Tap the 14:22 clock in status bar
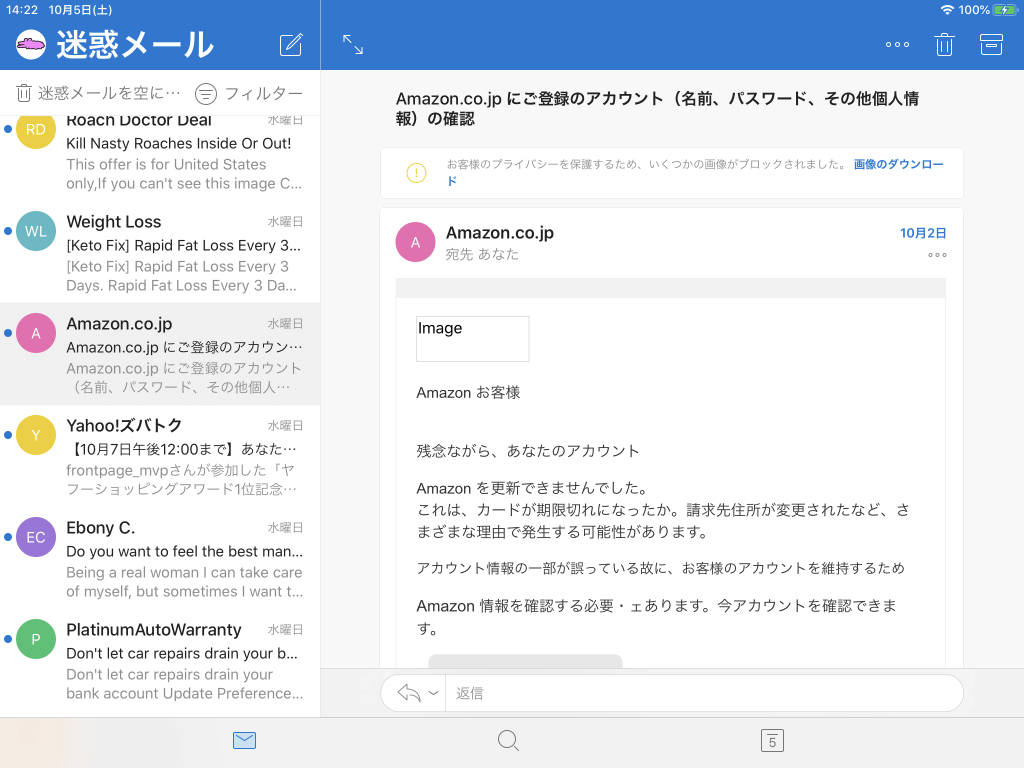This screenshot has height=768, width=1024. (22, 10)
